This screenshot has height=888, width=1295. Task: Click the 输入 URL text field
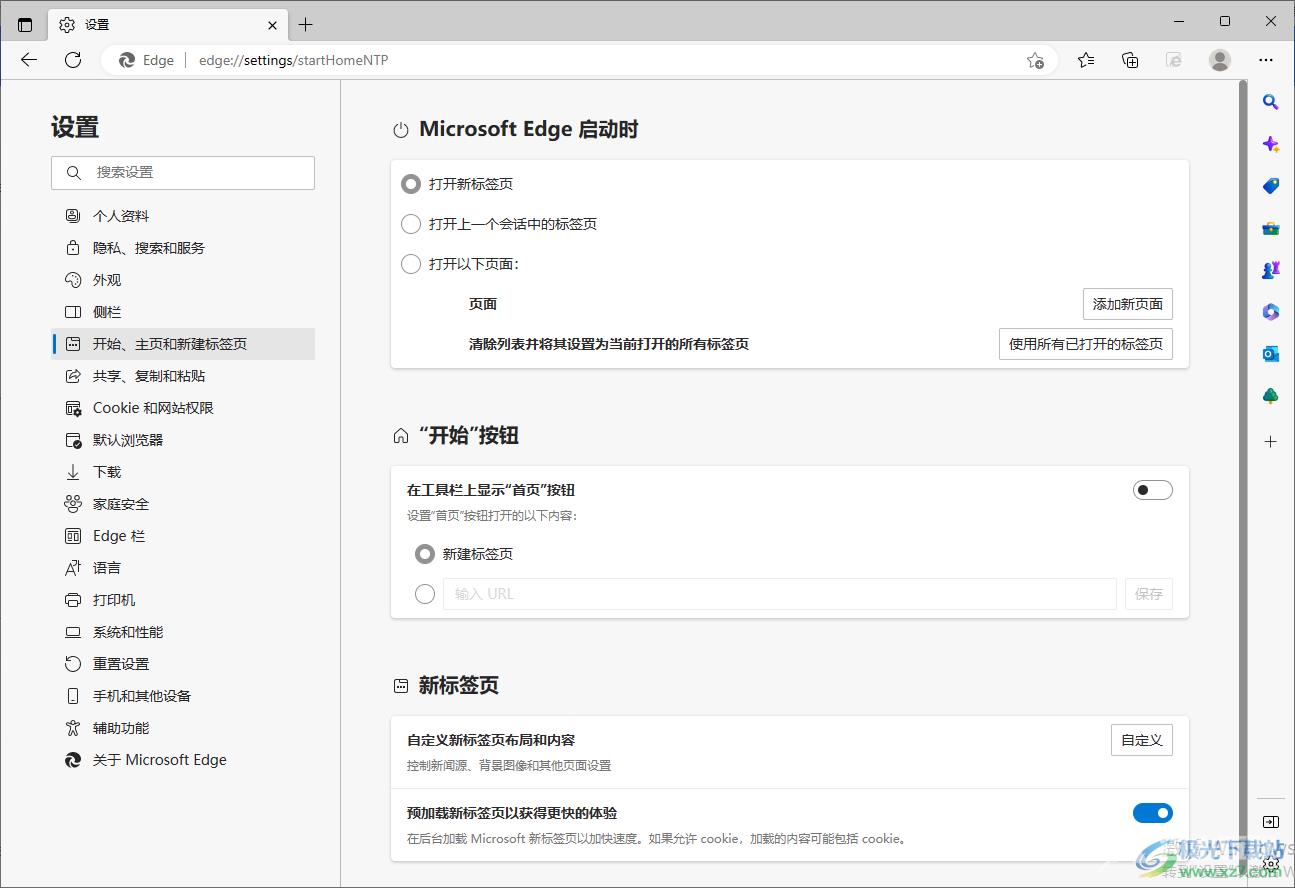tap(780, 594)
